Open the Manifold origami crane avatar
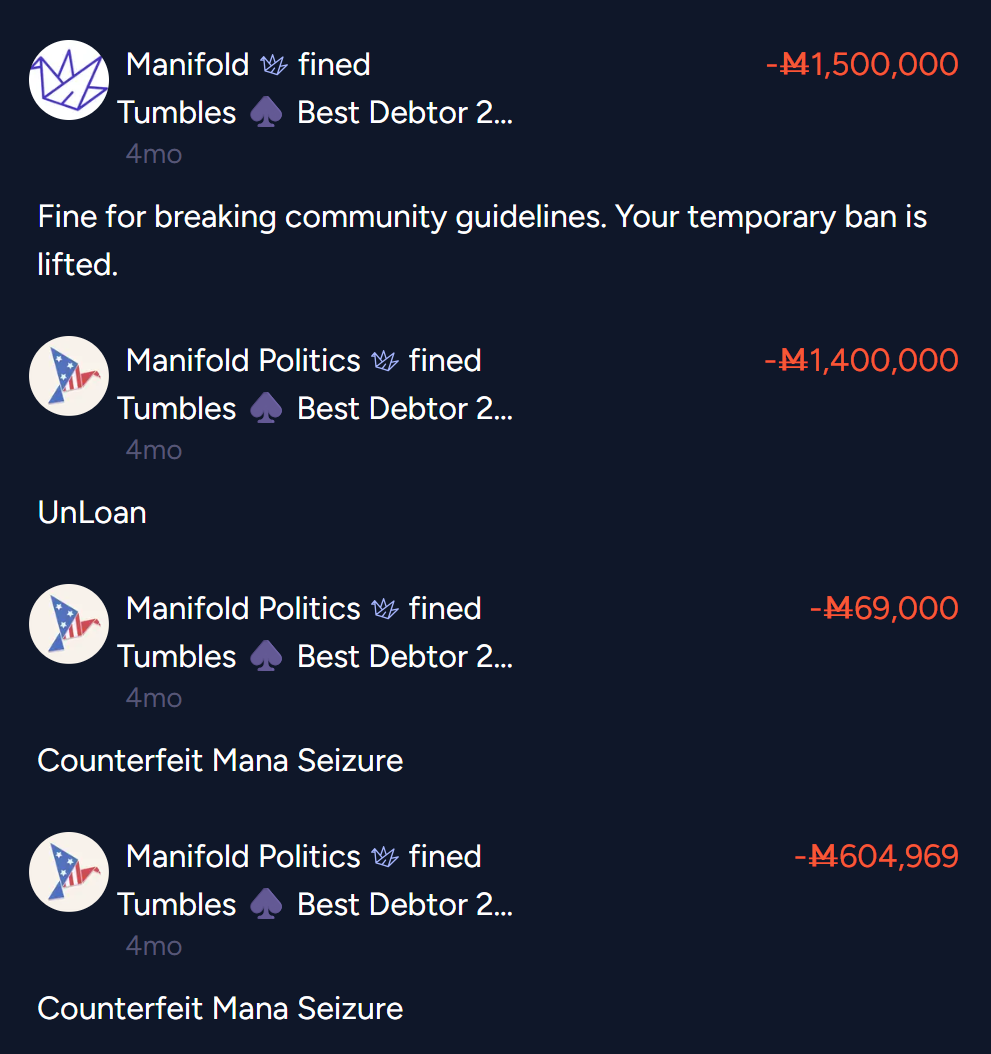 point(69,80)
